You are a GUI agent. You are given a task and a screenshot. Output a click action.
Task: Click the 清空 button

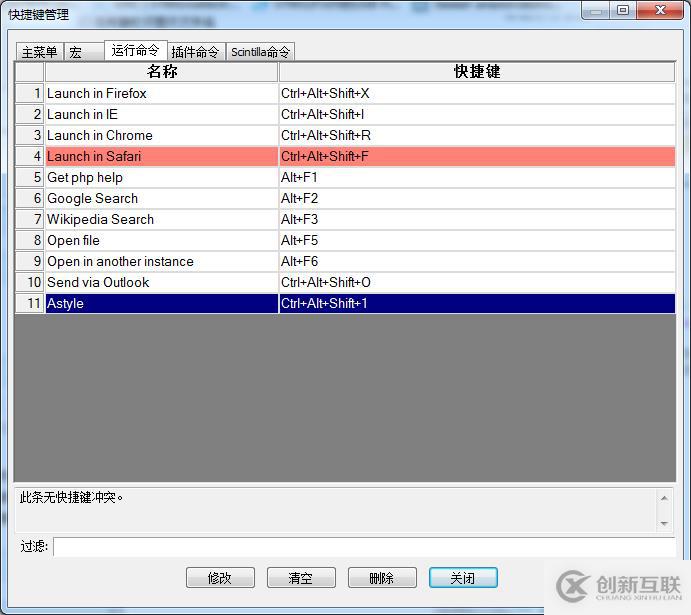point(301,578)
